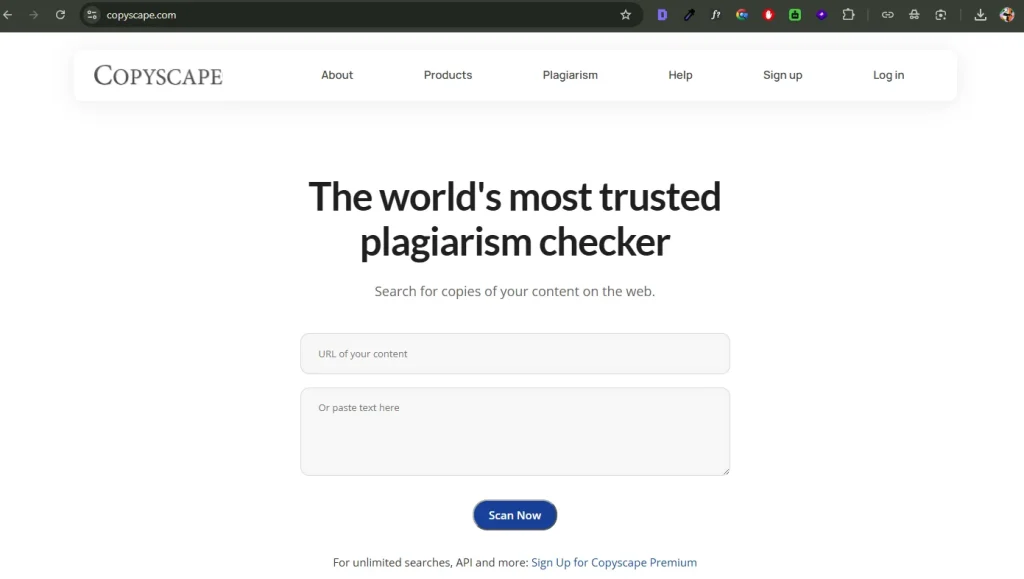Open the red hand blocker extension
The image size is (1024, 579).
pyautogui.click(x=769, y=14)
